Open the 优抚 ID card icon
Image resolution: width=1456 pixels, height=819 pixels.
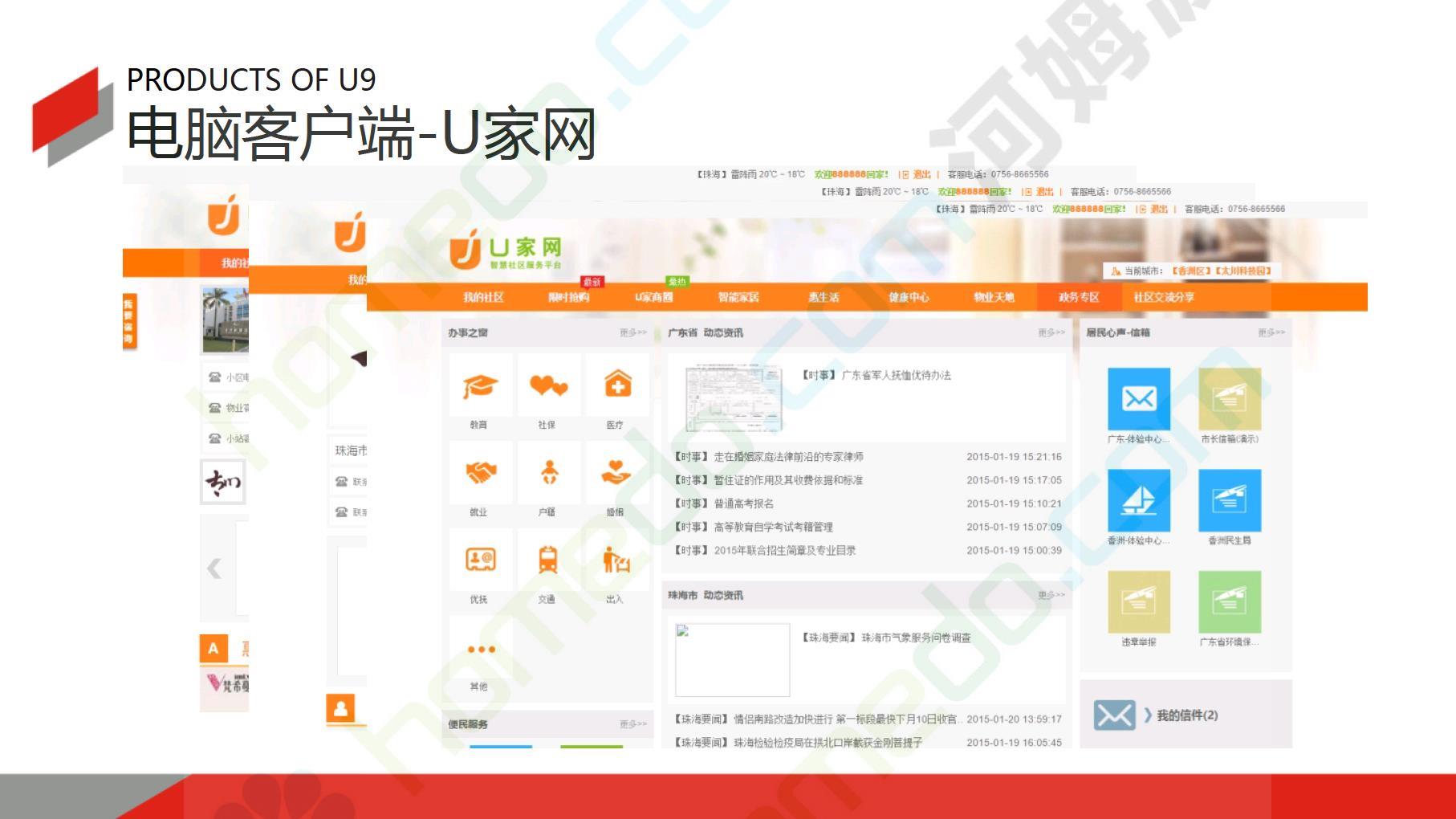click(x=480, y=560)
